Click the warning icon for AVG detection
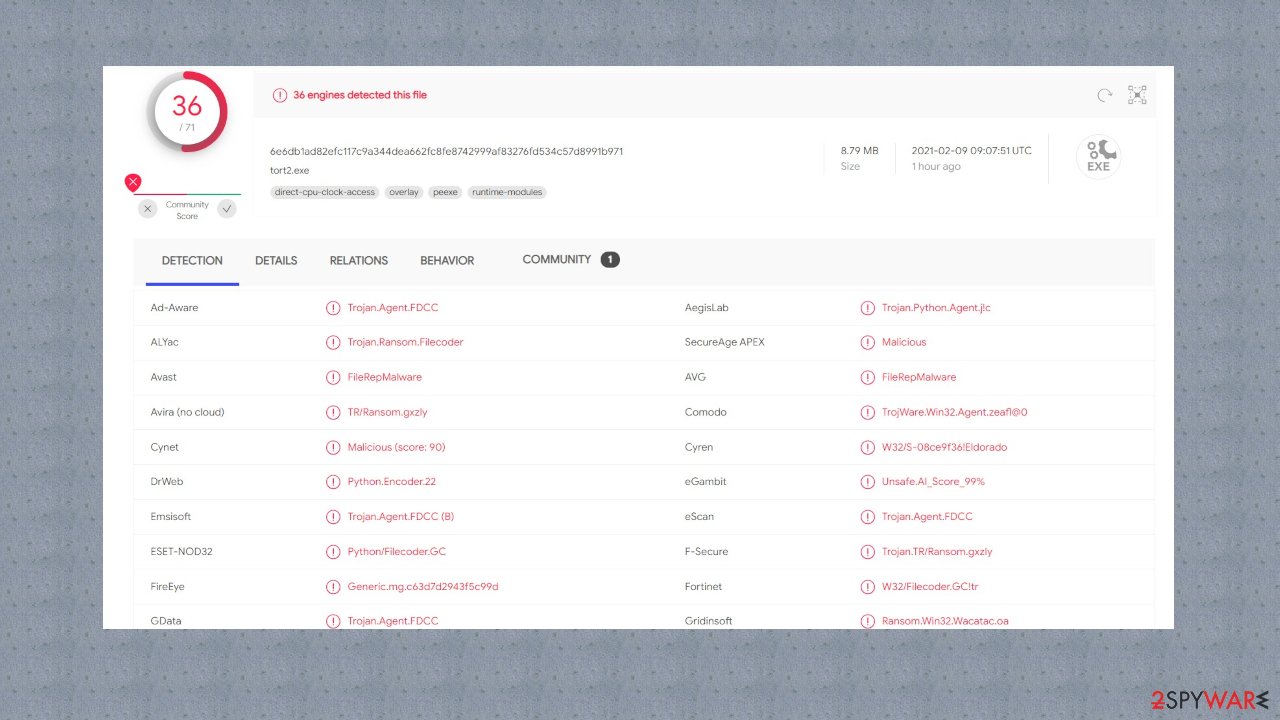Screen dimensions: 1280x720 click(x=867, y=377)
